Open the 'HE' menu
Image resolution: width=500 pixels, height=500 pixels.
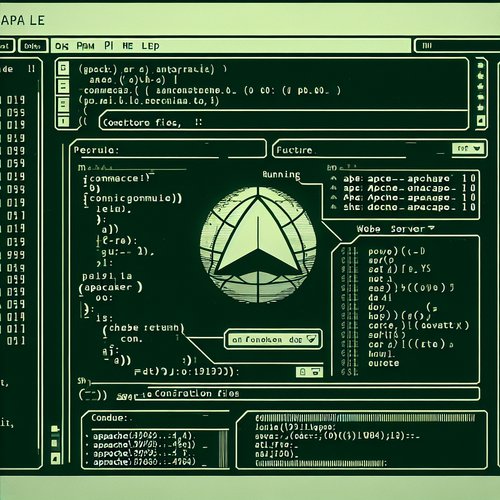coord(128,46)
